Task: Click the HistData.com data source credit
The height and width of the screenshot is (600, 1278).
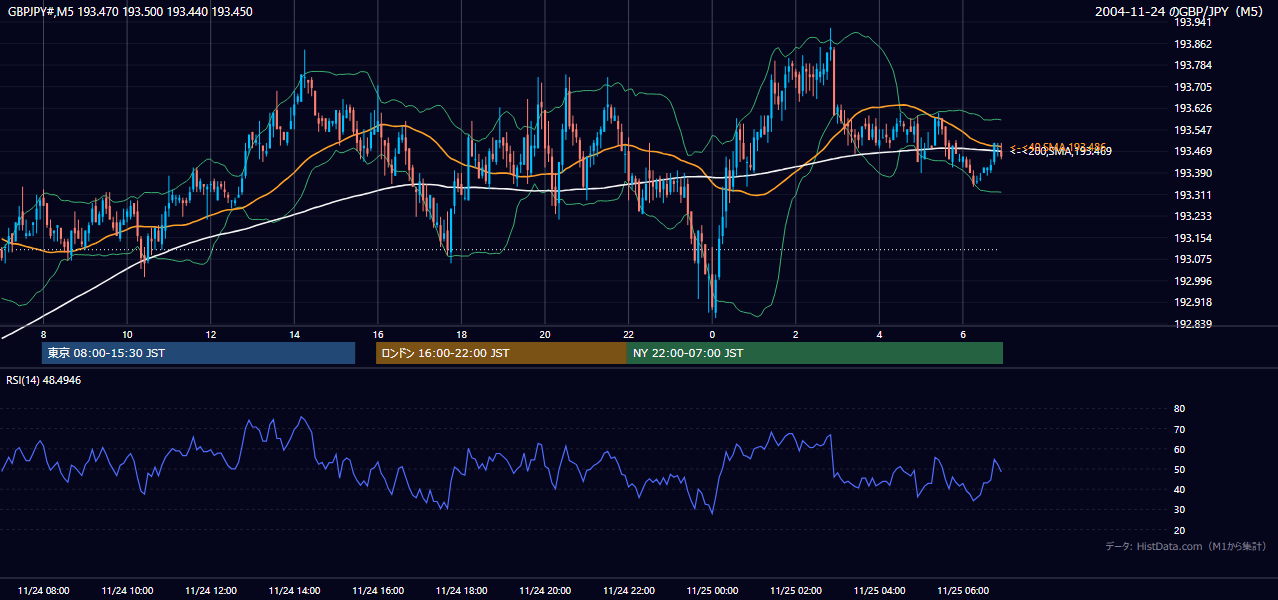Action: pyautogui.click(x=1185, y=546)
